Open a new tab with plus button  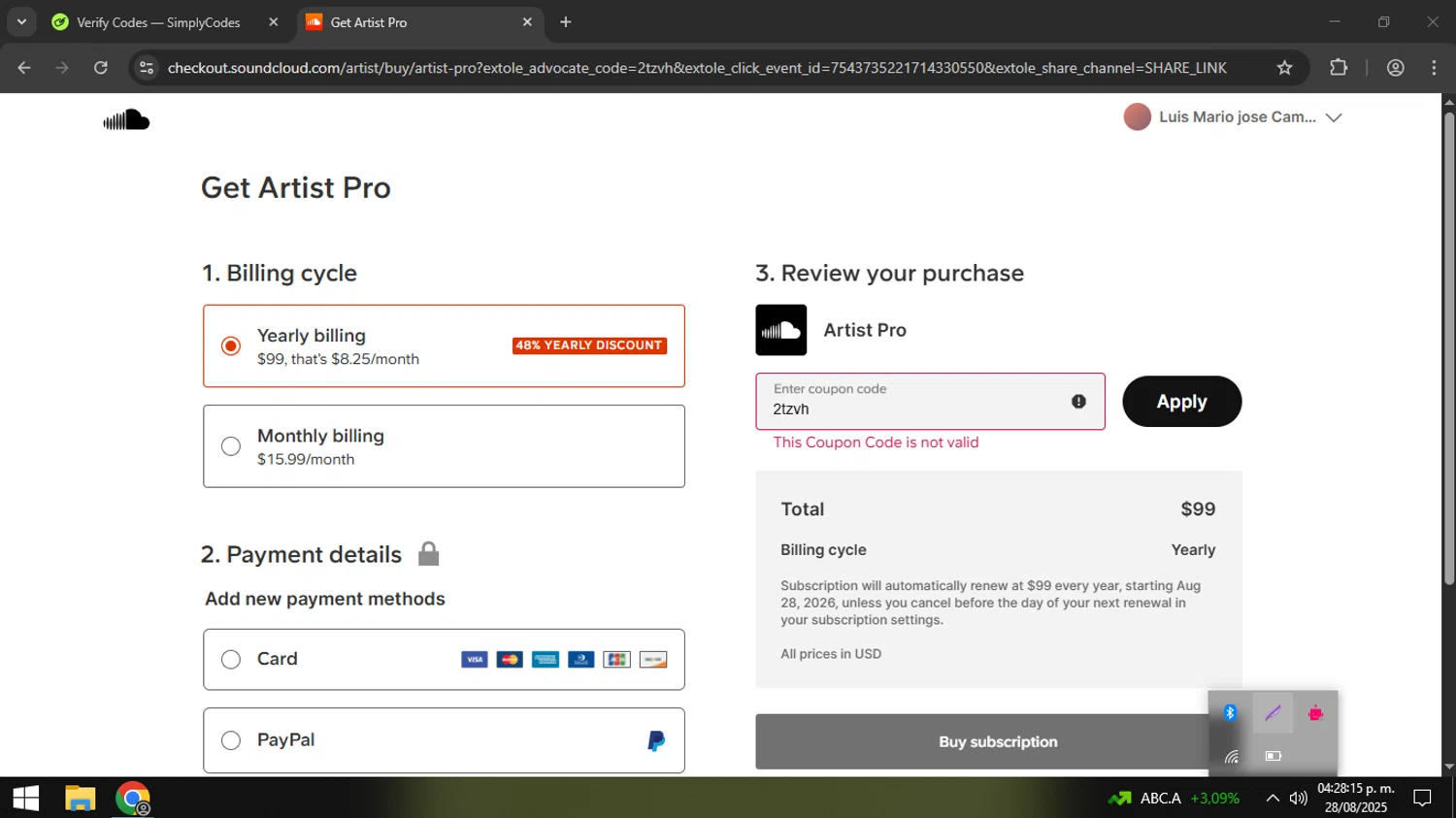(566, 22)
